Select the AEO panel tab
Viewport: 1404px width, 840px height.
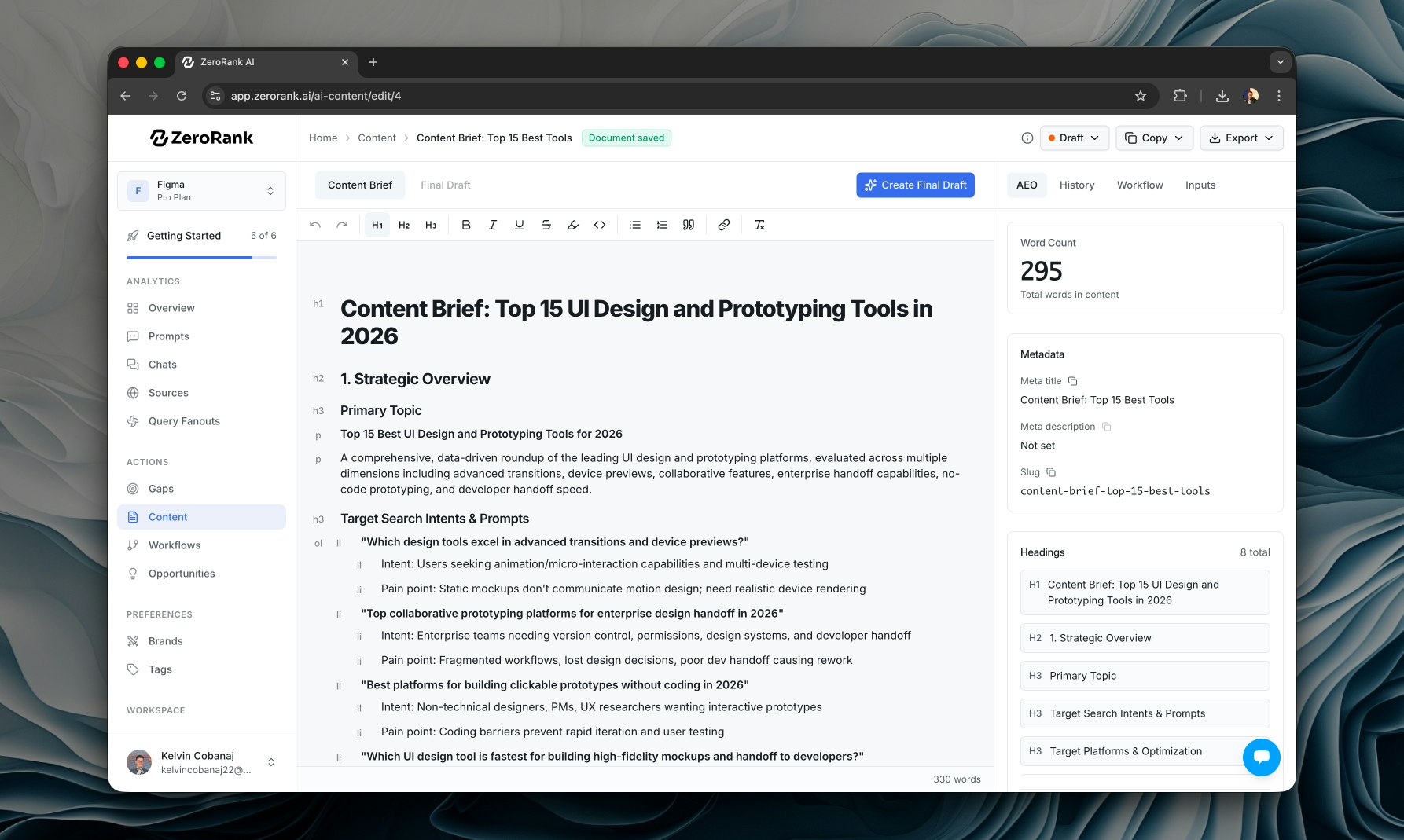pyautogui.click(x=1027, y=185)
